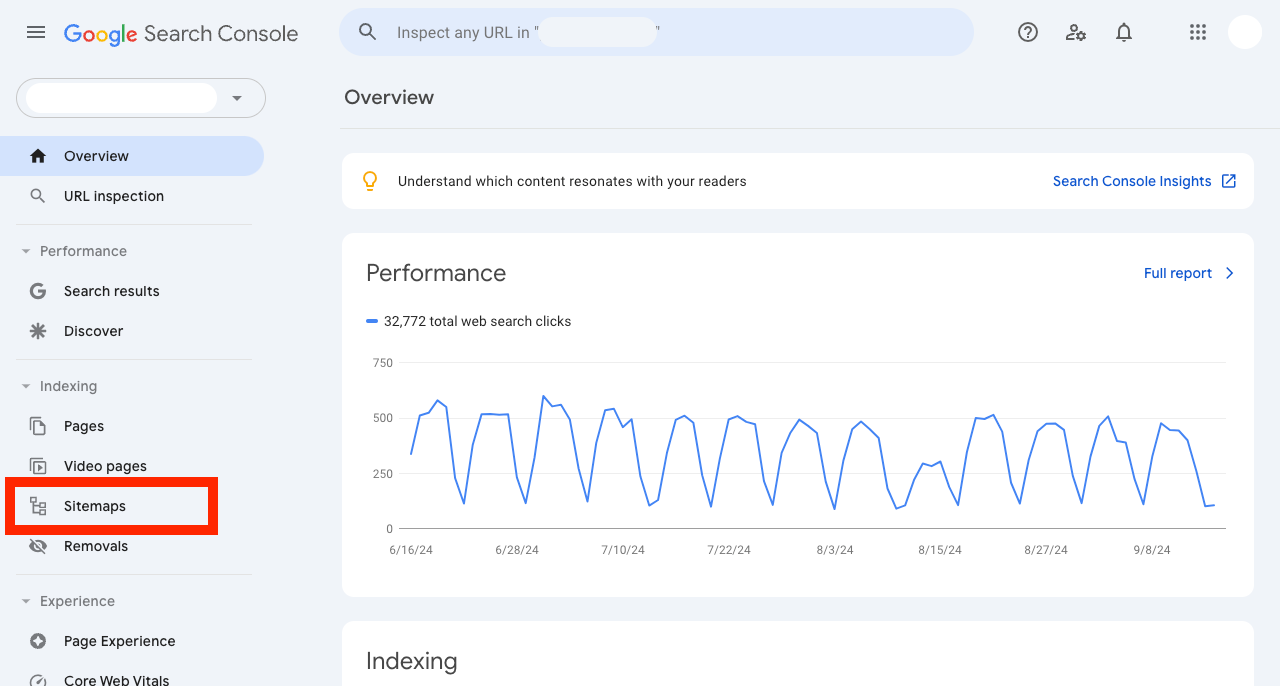Open the Removals tool
This screenshot has height=686, width=1280.
(x=132, y=546)
